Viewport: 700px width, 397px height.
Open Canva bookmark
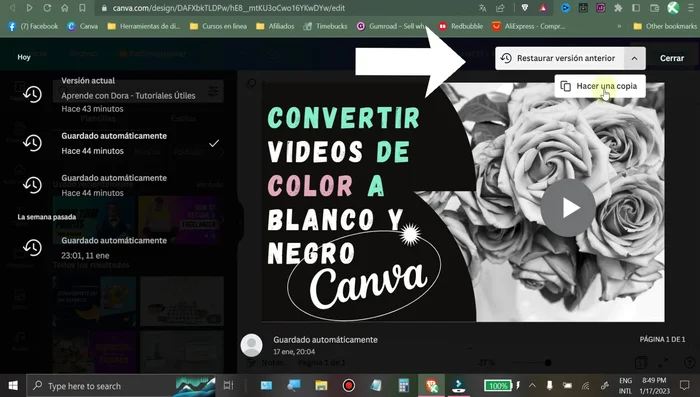point(83,26)
